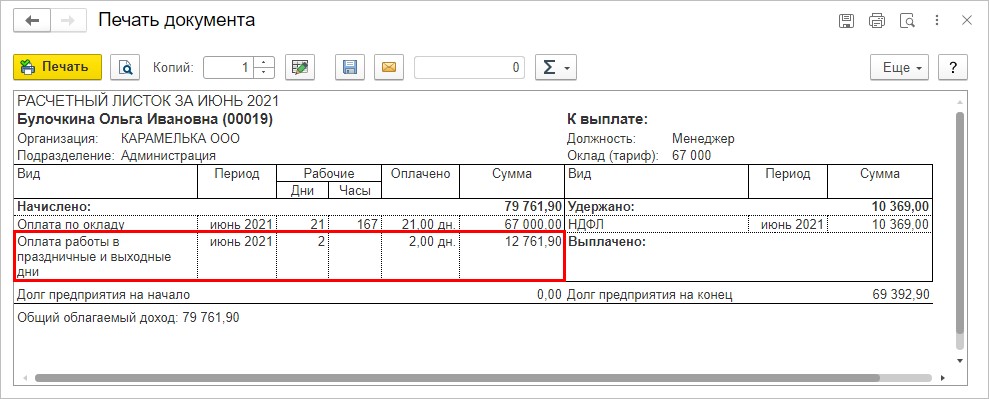Increase copies count with up arrow
The image size is (989, 399).
[264, 62]
